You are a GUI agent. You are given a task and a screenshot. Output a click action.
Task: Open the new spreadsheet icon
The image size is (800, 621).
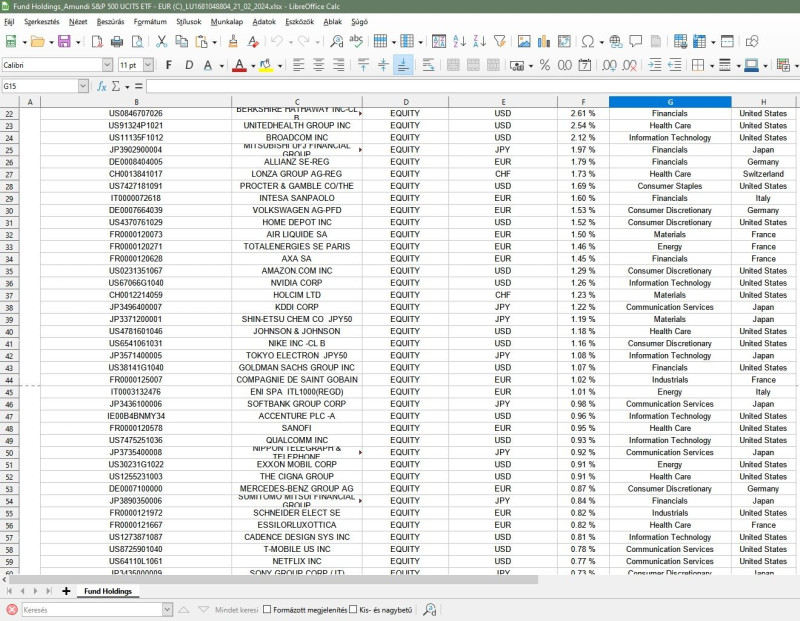point(11,41)
